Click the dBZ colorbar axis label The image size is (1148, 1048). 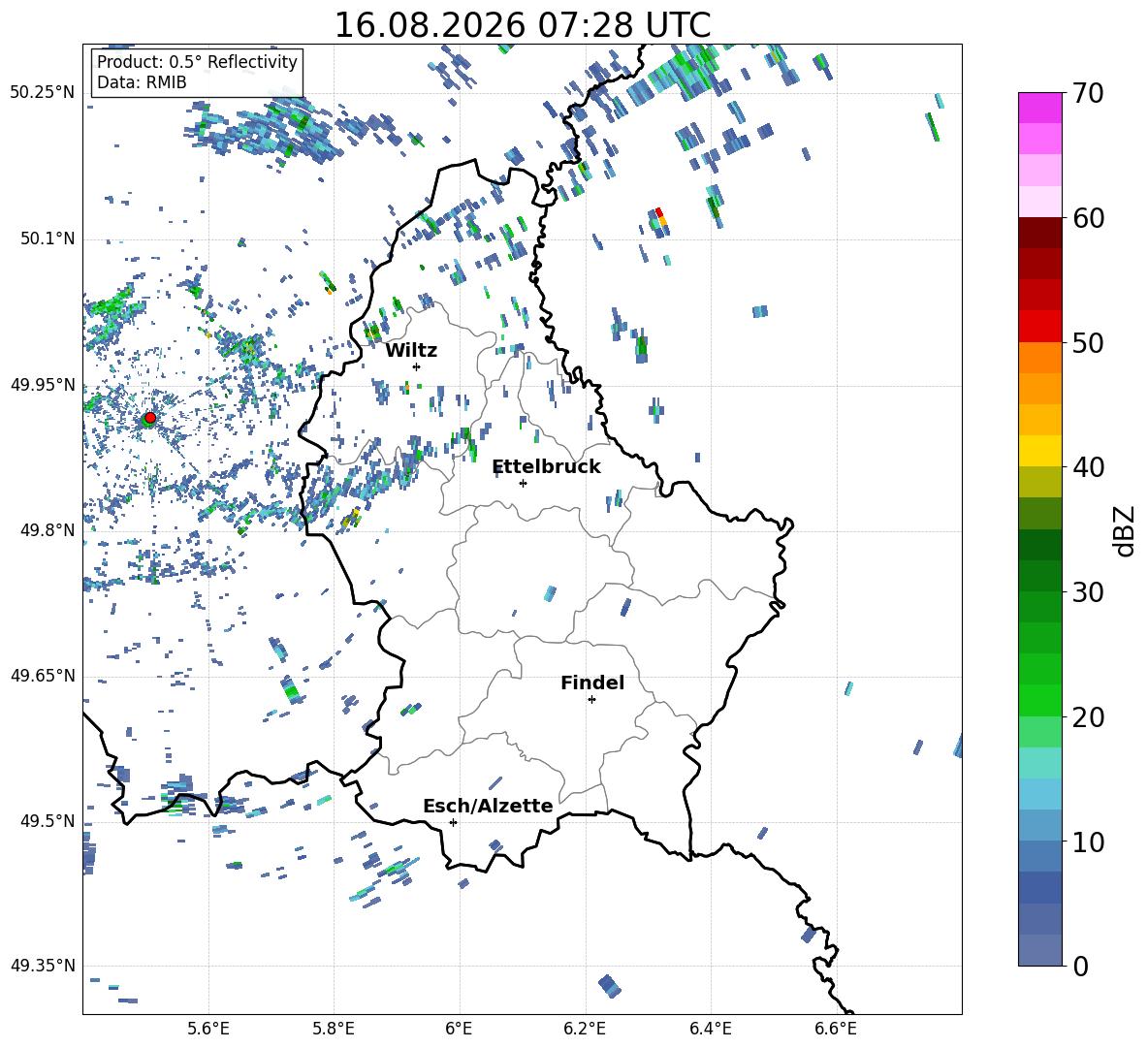[x=1126, y=530]
